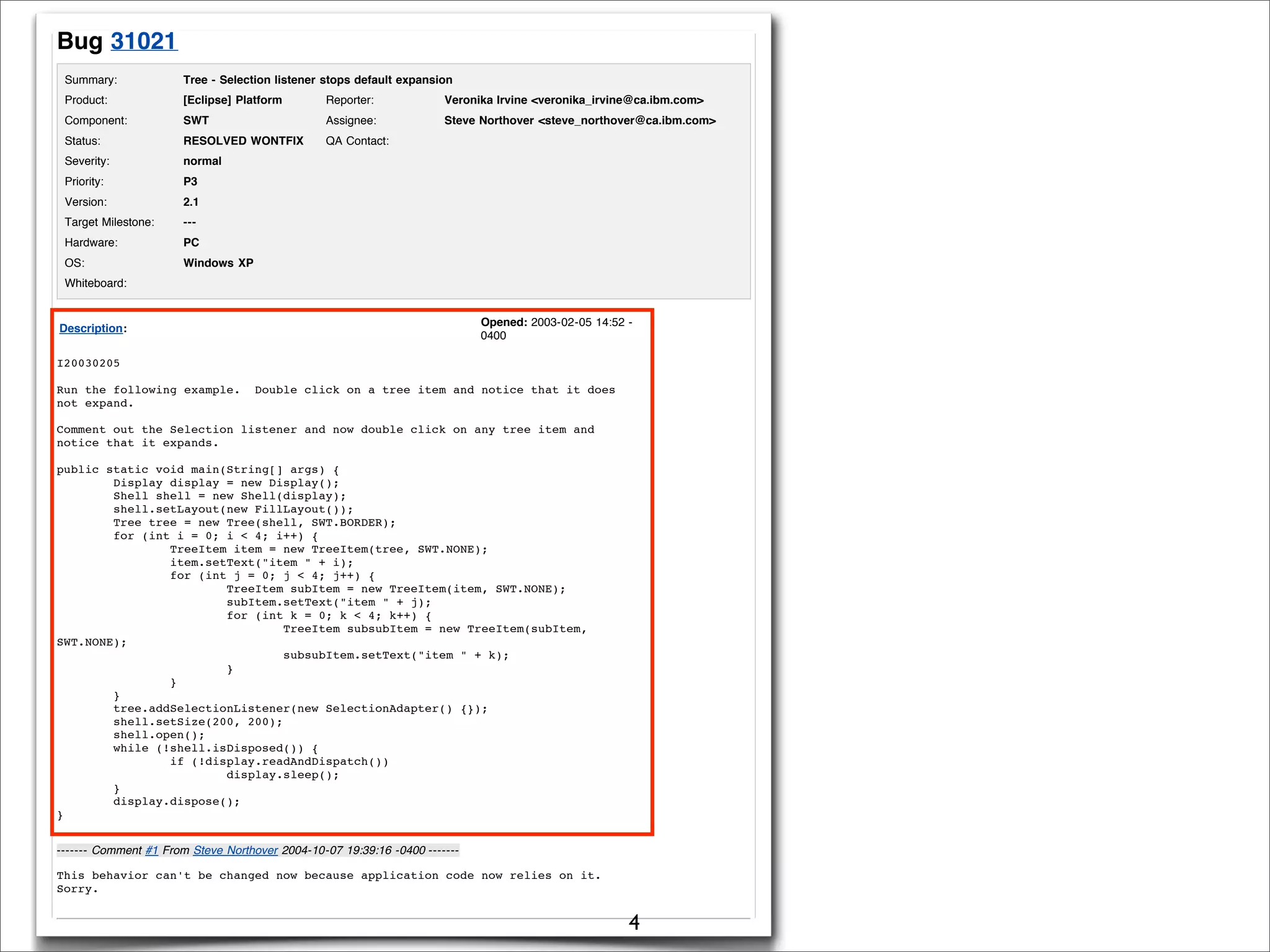Click assignee 'Steve Northover' email text
Screen dimensions: 1270x952
point(580,121)
